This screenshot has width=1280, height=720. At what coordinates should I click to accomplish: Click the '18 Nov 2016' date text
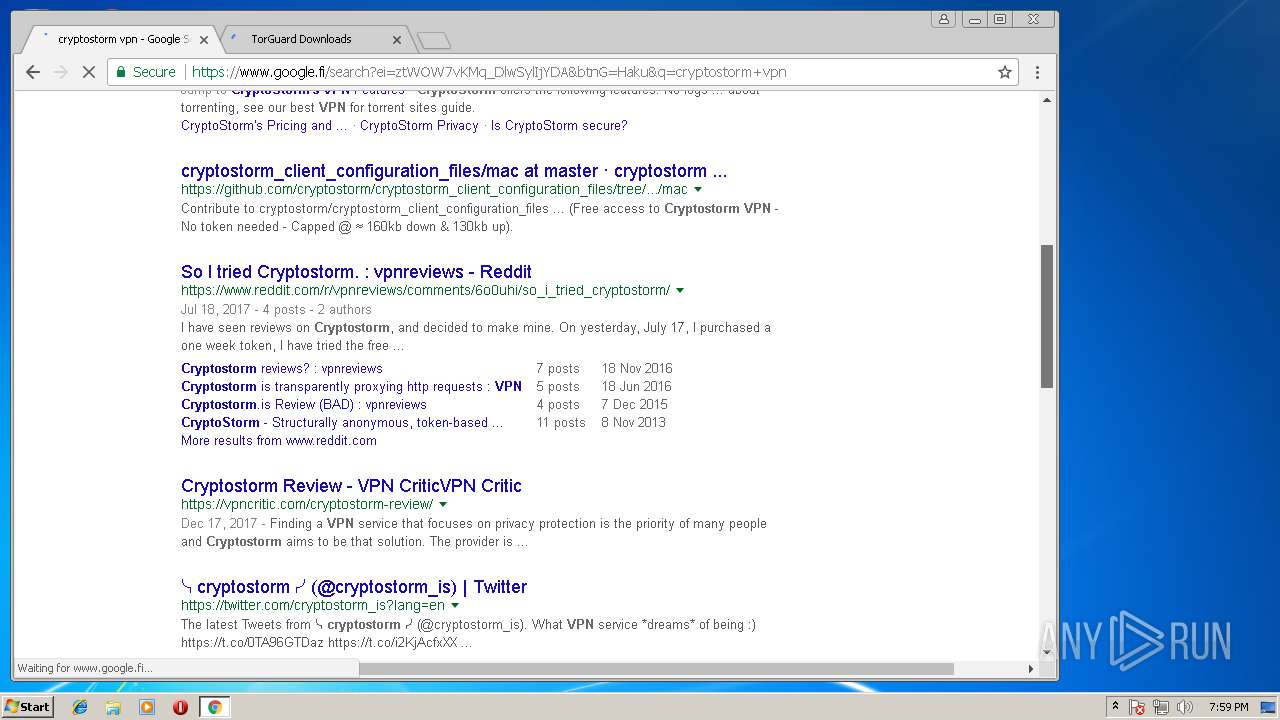tap(637, 369)
